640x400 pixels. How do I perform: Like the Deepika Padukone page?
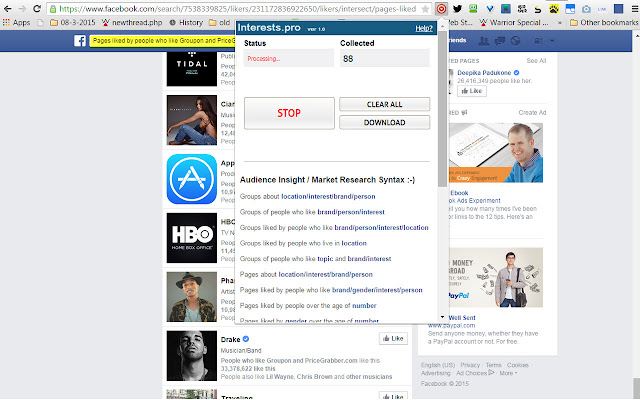point(472,91)
